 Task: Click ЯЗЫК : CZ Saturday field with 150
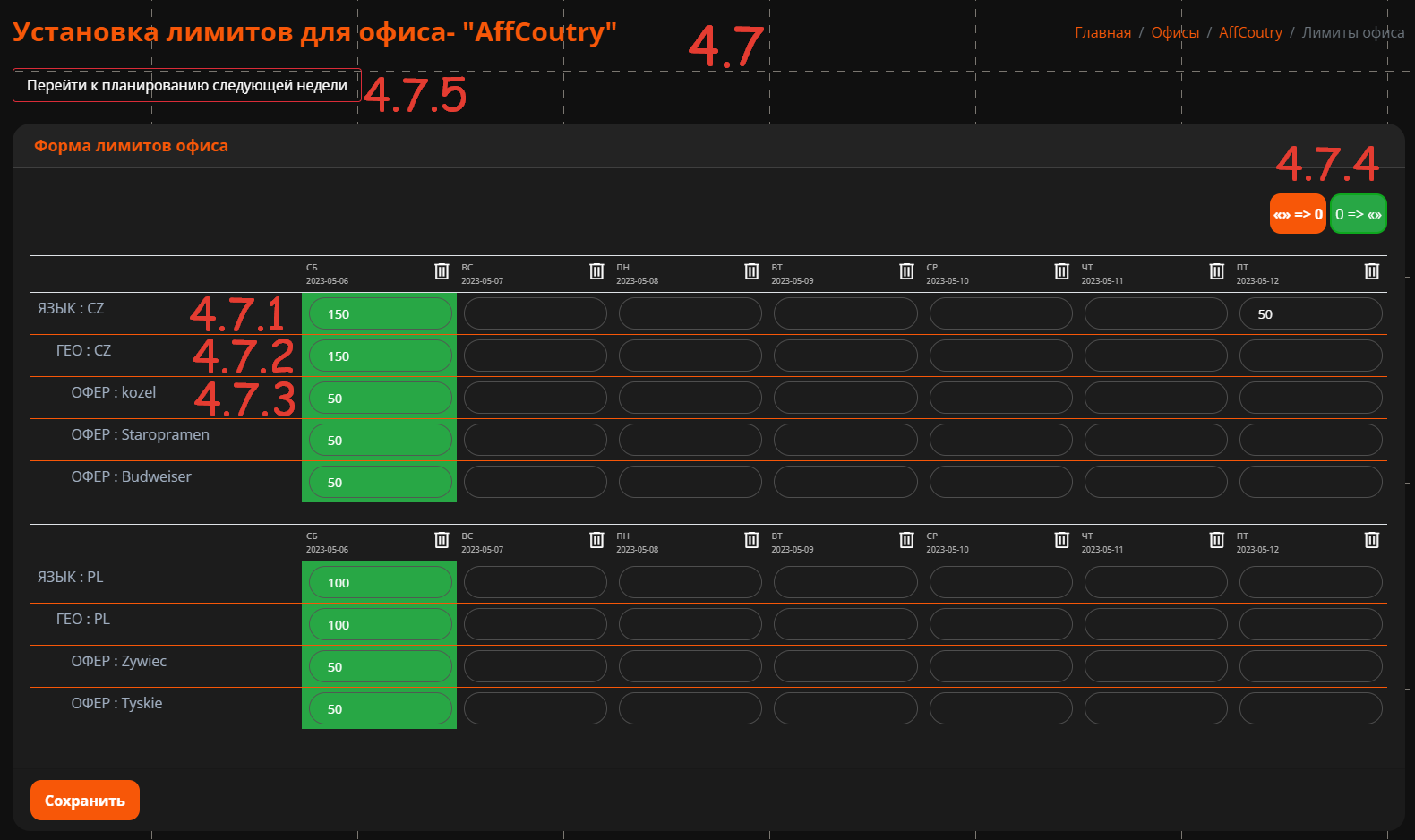click(381, 313)
